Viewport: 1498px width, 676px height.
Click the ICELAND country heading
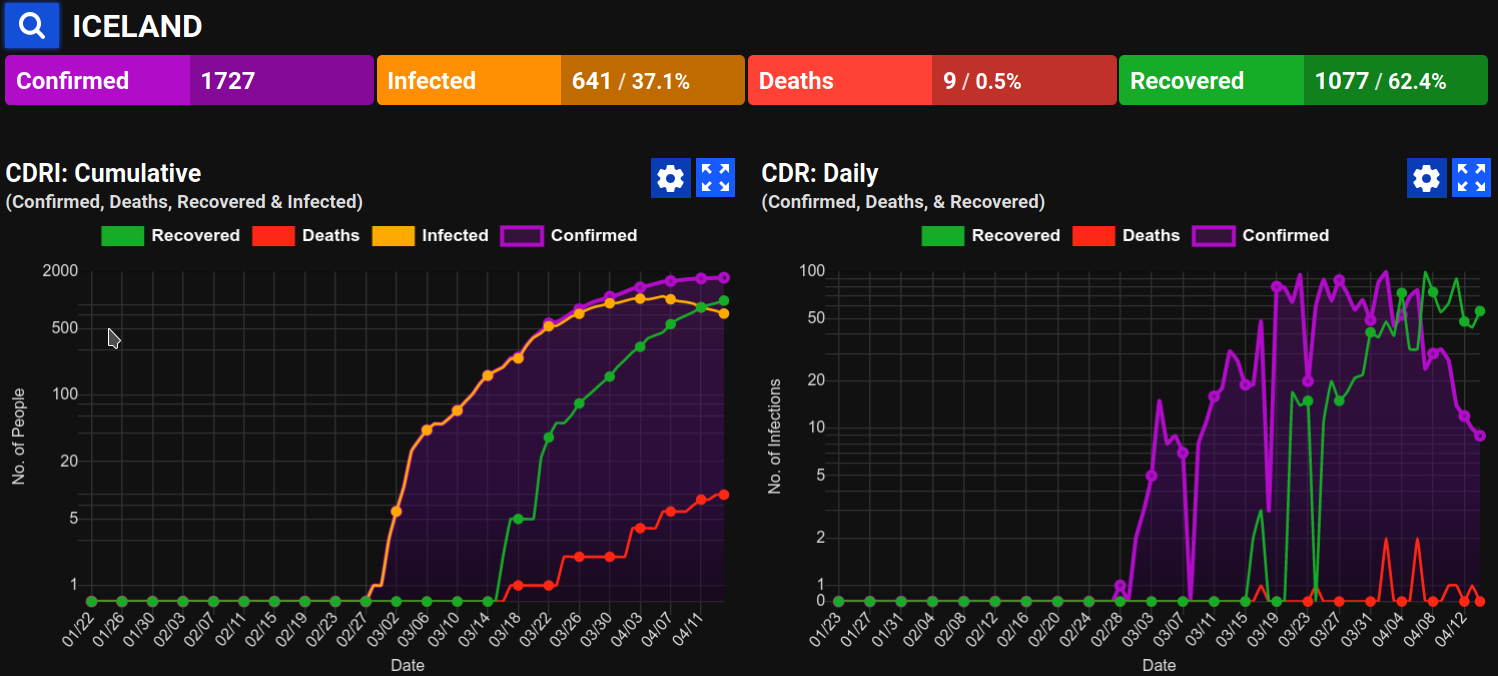click(x=137, y=27)
